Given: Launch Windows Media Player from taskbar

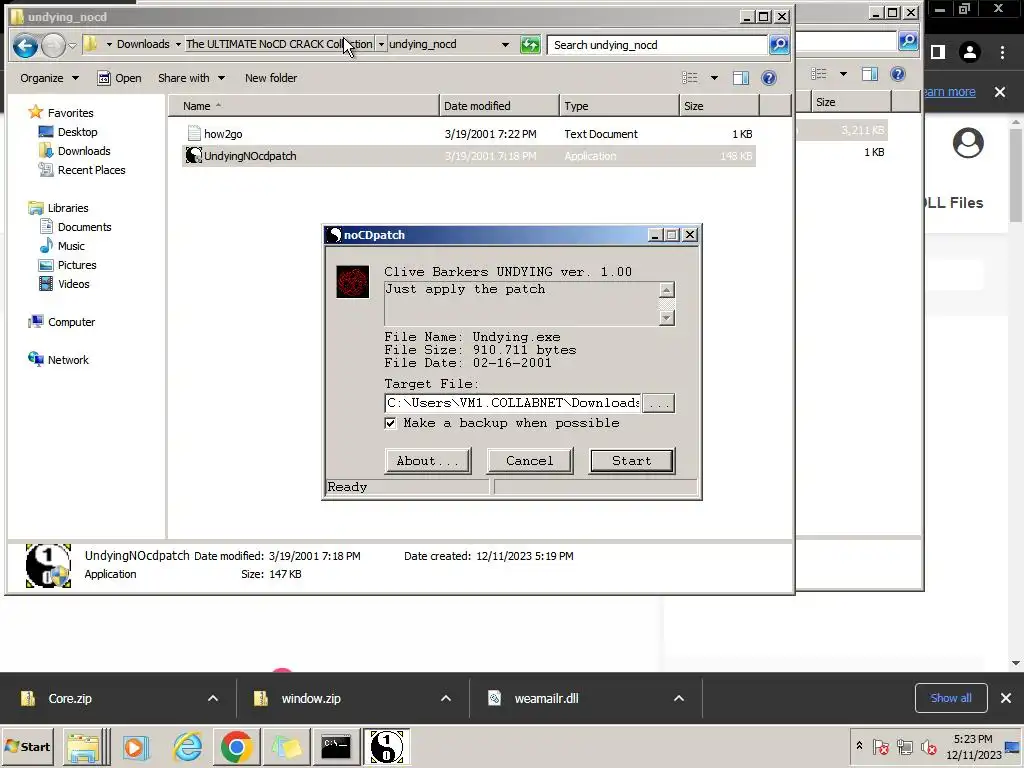Looking at the screenshot, I should point(136,746).
